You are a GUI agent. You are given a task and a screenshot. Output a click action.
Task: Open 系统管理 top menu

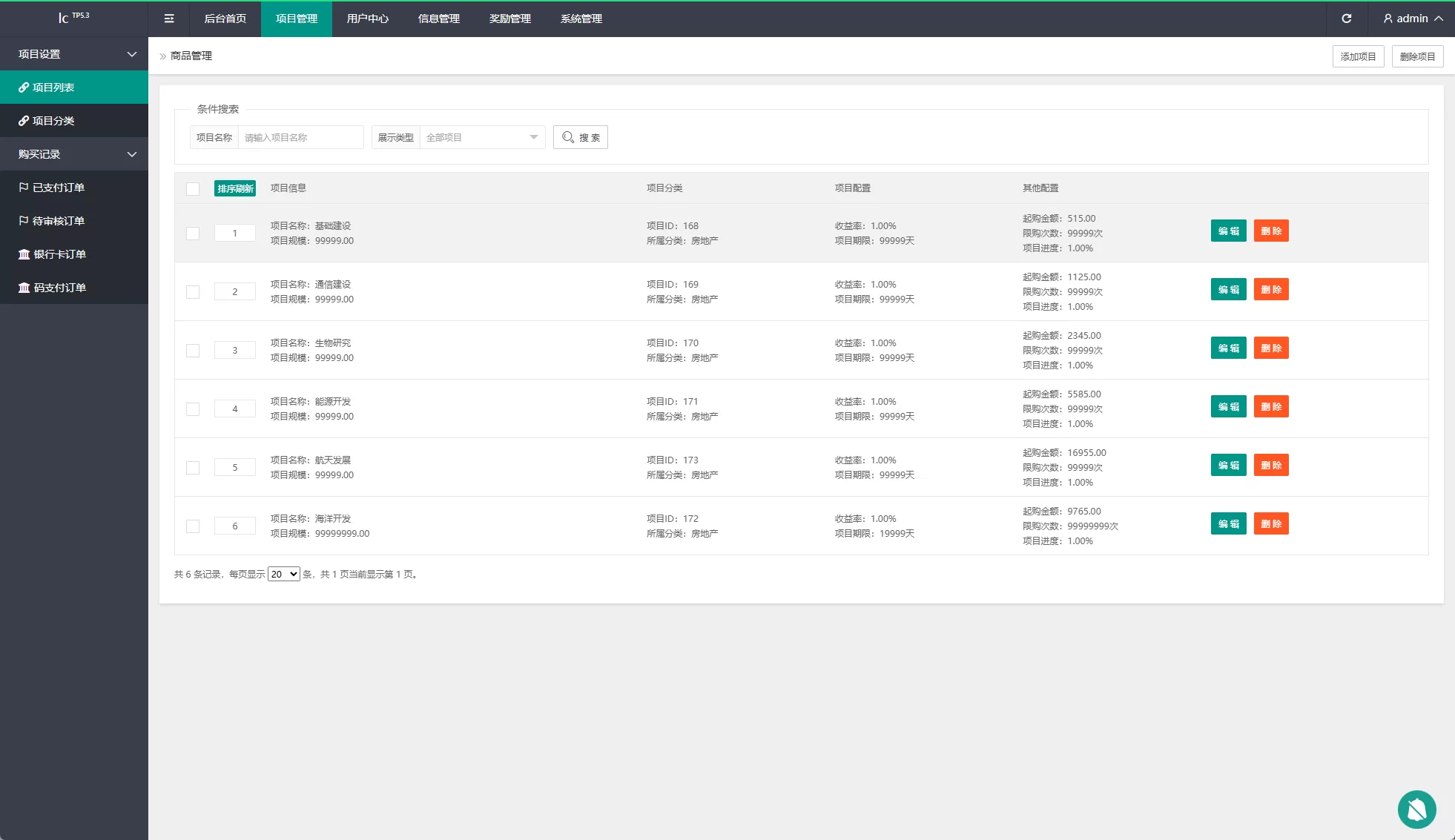point(581,19)
